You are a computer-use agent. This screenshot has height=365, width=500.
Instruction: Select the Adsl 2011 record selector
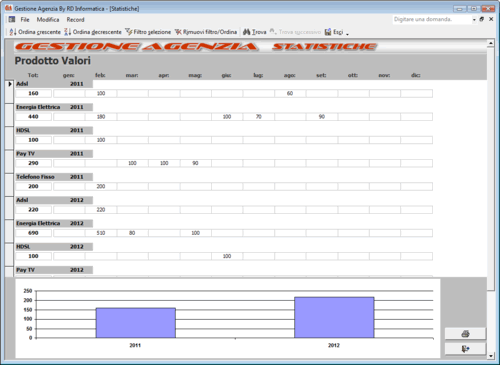tap(9, 91)
